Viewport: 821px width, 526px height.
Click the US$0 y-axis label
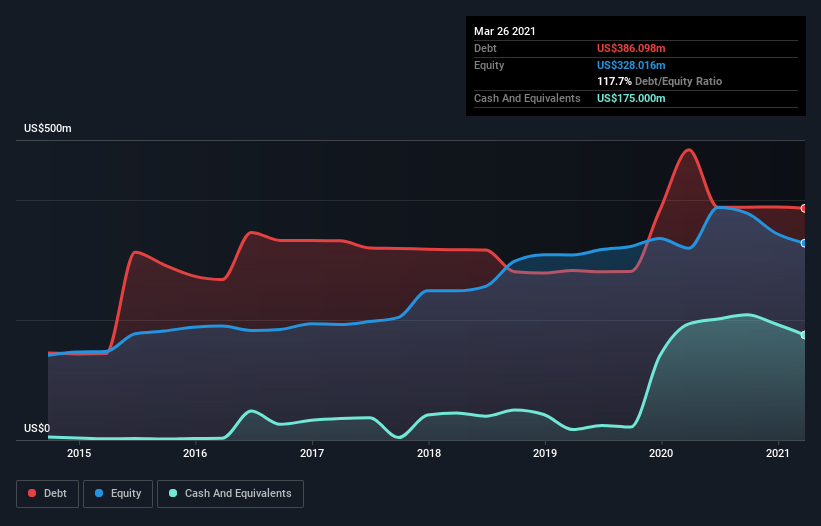click(x=37, y=428)
